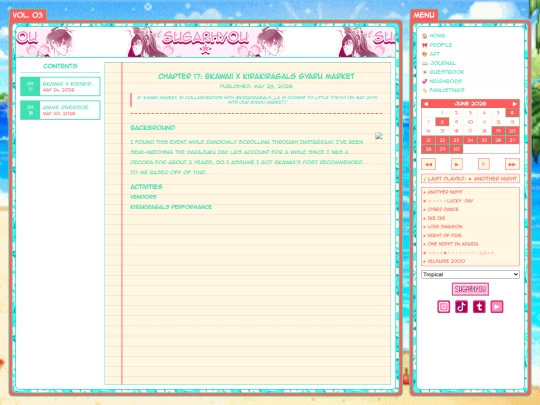The height and width of the screenshot is (405, 540).
Task: Open the TikTok social icon
Action: (461, 307)
